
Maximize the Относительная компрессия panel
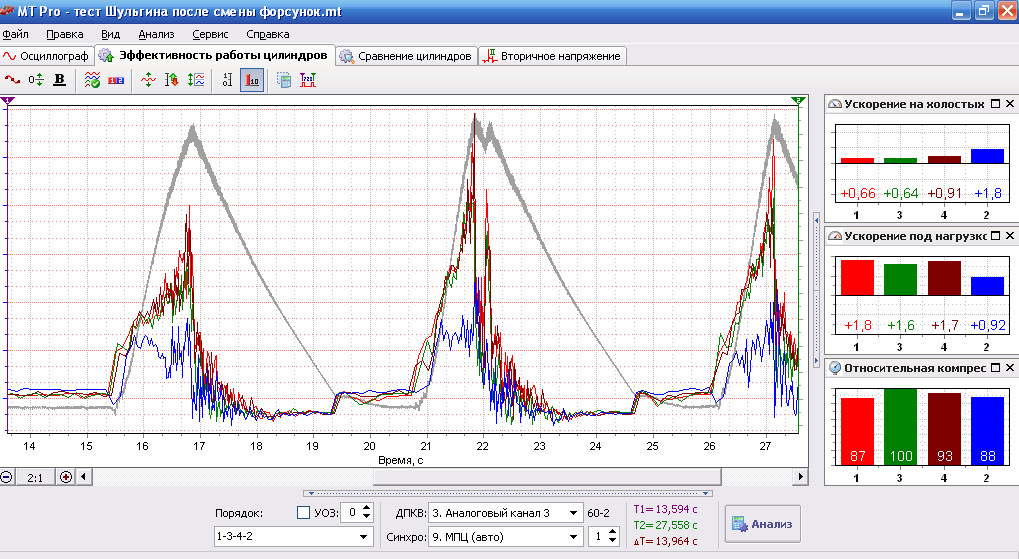(996, 368)
